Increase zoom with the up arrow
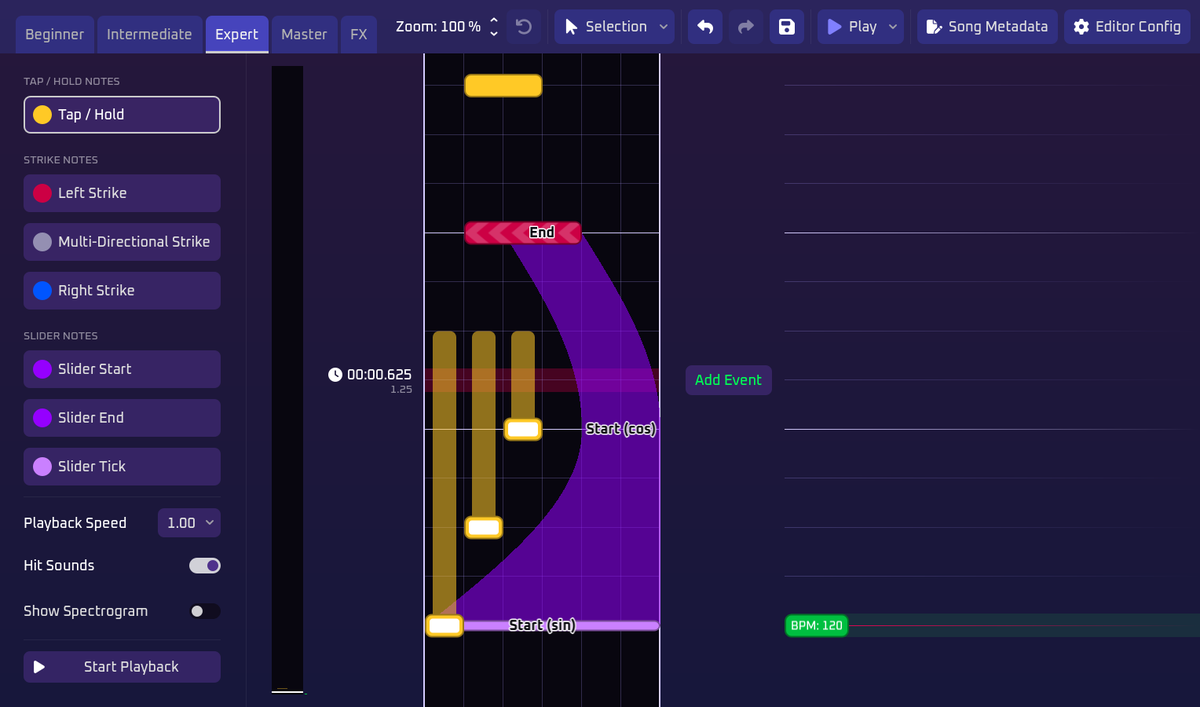The image size is (1200, 707). pos(493,20)
